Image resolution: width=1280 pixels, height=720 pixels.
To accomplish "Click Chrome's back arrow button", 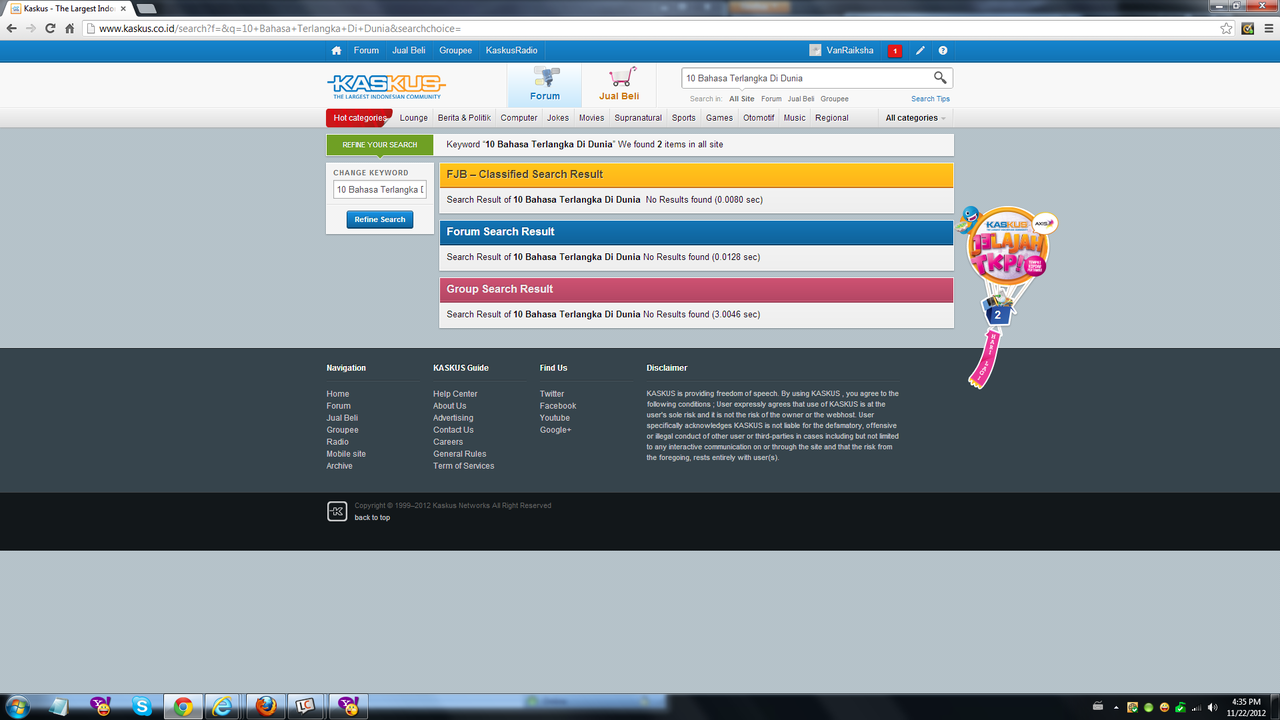I will (x=11, y=28).
